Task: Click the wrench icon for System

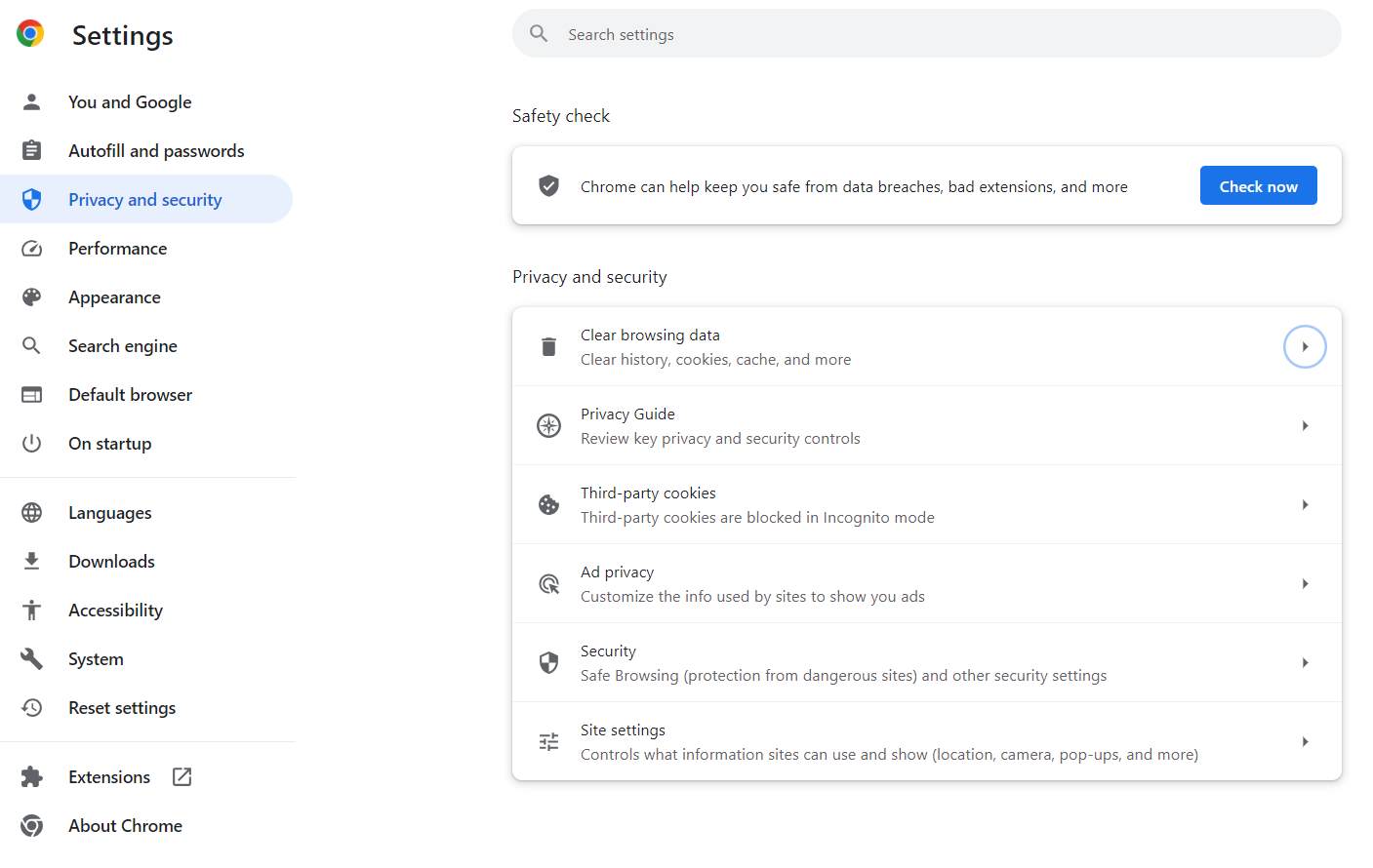Action: (x=31, y=658)
